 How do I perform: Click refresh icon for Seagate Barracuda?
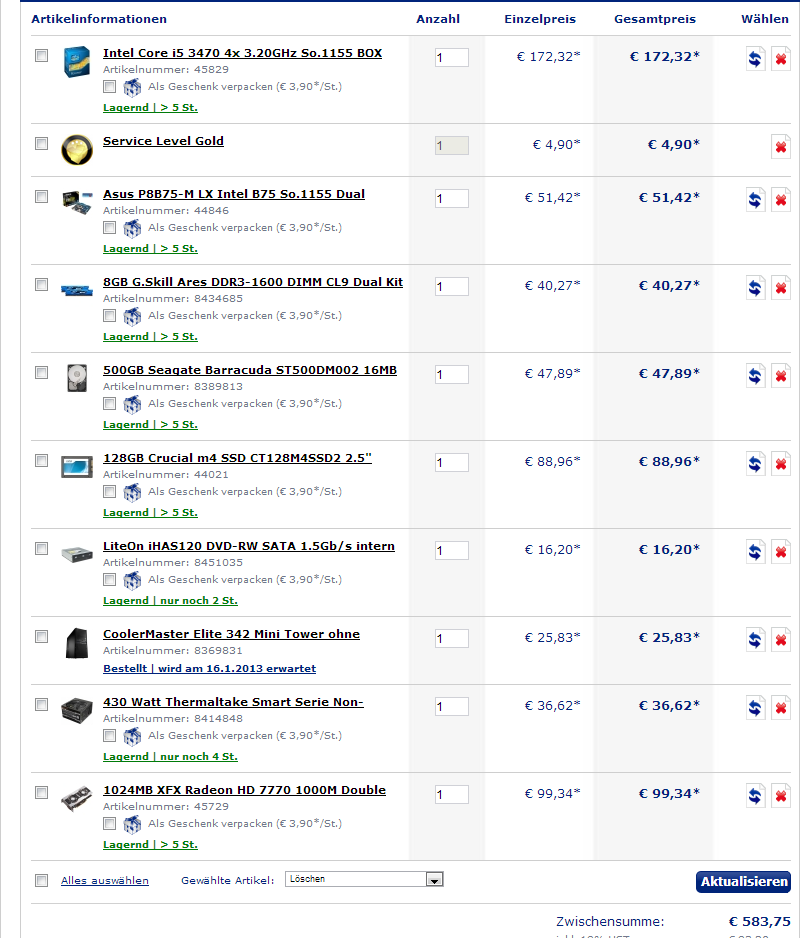pos(755,376)
